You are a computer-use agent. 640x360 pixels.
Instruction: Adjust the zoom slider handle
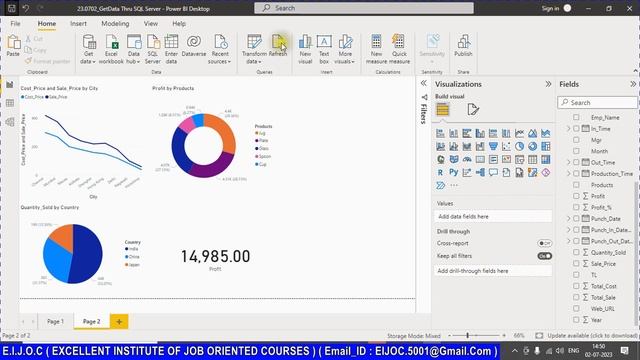tap(467, 336)
